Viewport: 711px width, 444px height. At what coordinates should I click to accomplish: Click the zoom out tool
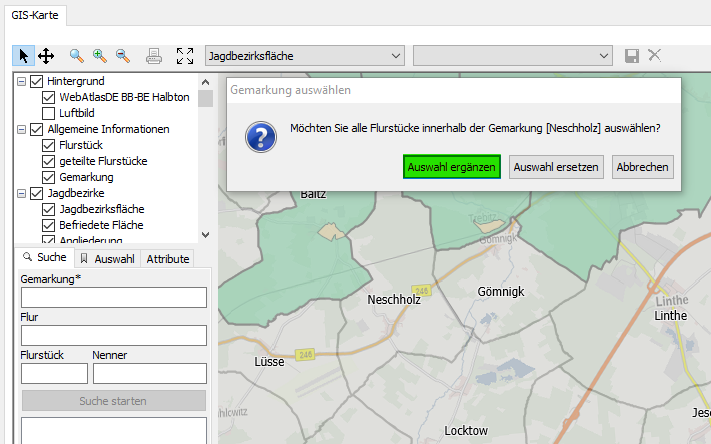pos(123,55)
